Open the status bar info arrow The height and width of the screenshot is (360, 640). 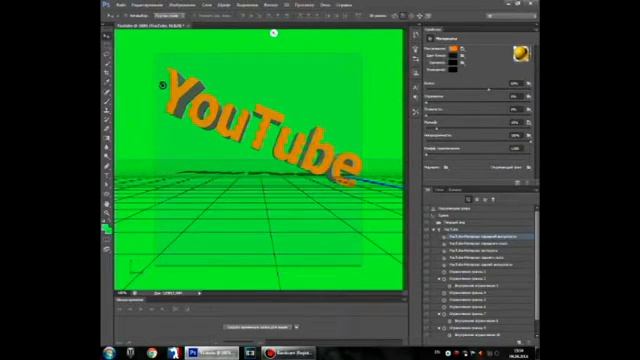coord(200,293)
